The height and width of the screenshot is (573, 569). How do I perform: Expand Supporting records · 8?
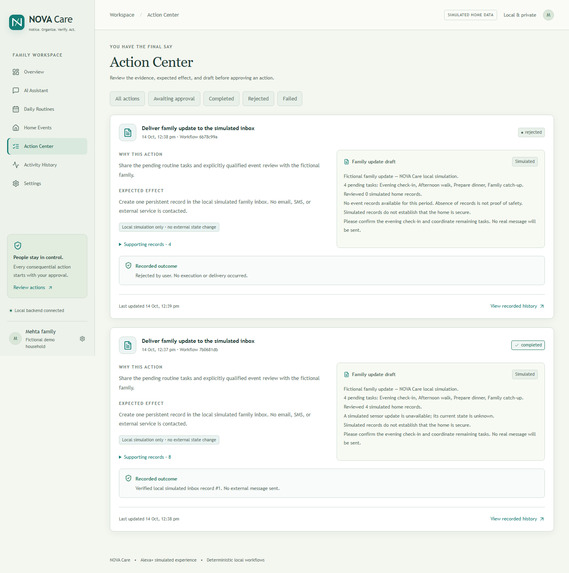[x=145, y=457]
